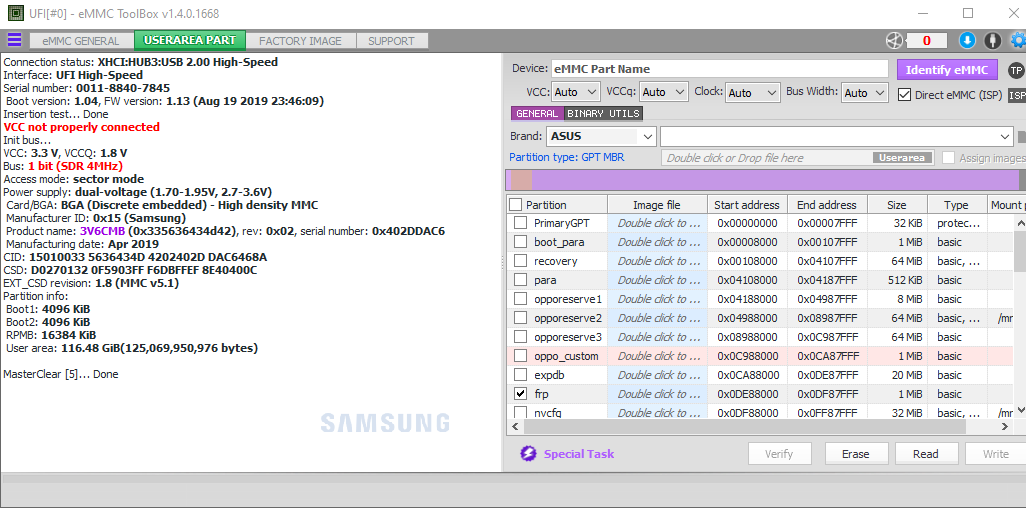Open the VCCq voltage dropdown
Image resolution: width=1026 pixels, height=508 pixels.
pyautogui.click(x=663, y=92)
